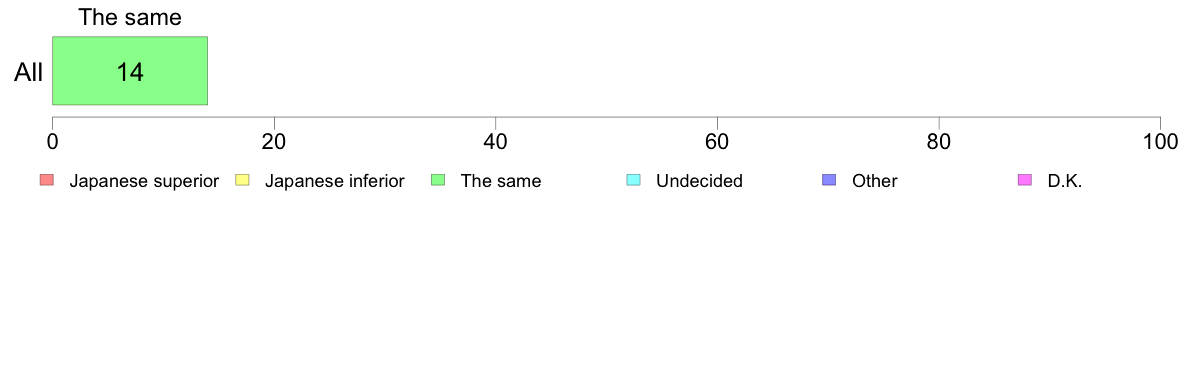Click the 40 axis tick label
This screenshot has height=368, width=1188.
coord(496,142)
